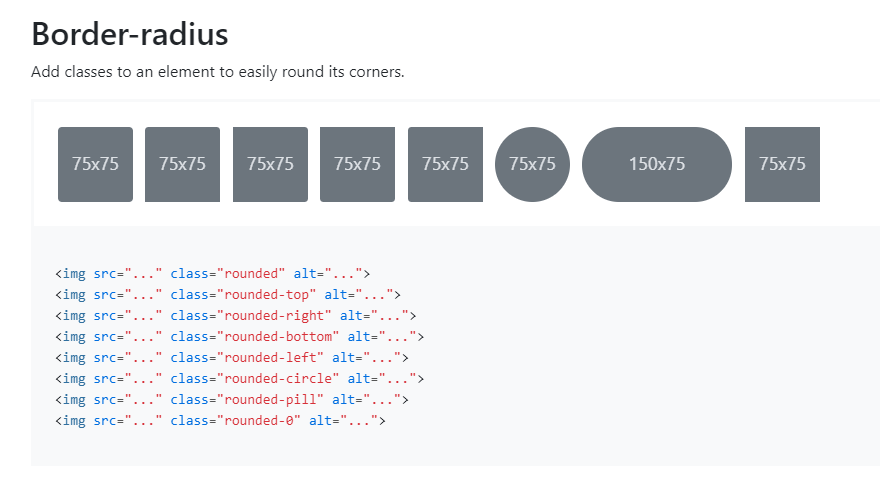Click the "Add classes to an element" description text
This screenshot has width=880, height=488.
(217, 72)
